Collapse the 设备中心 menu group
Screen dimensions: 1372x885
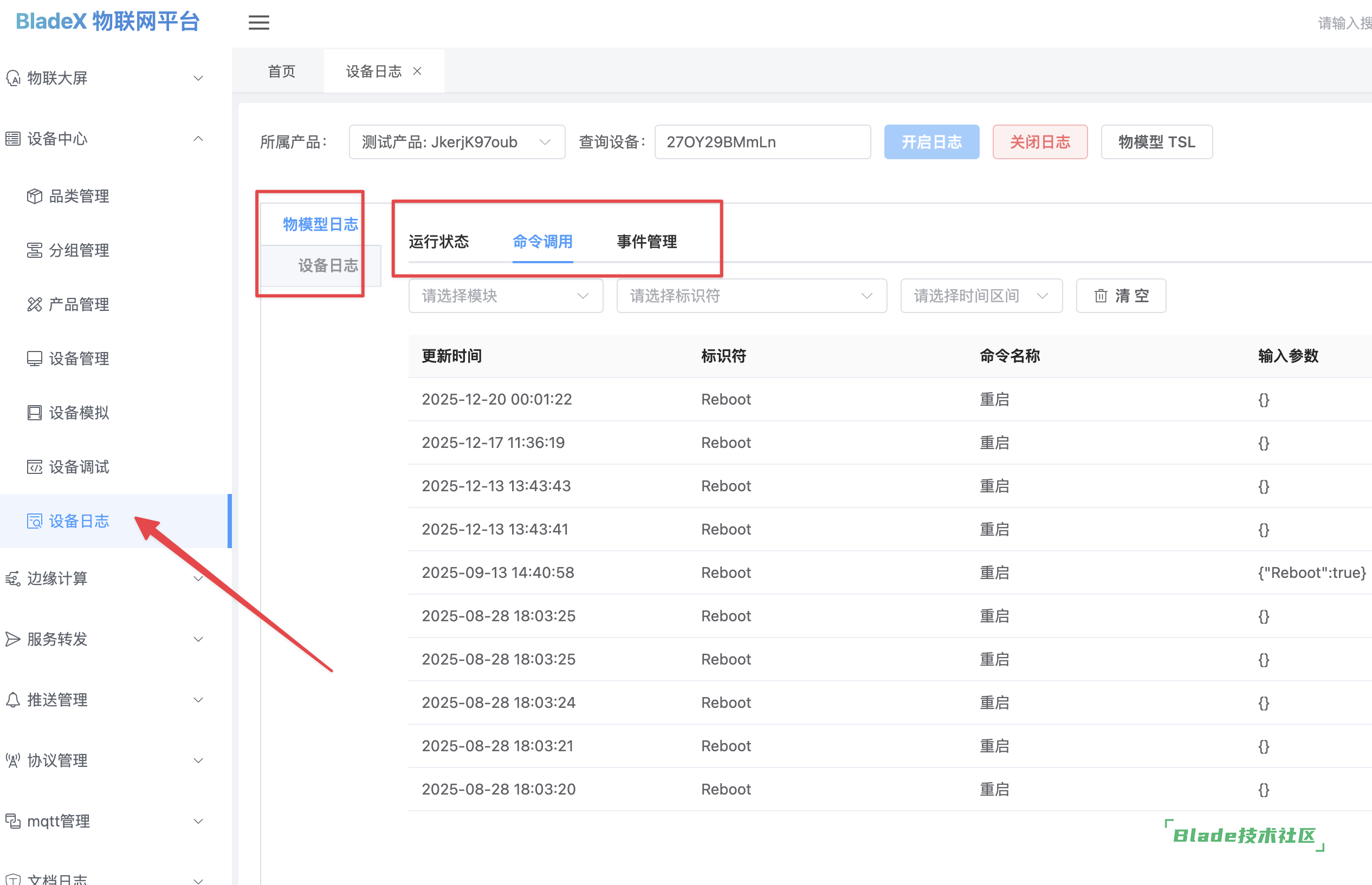point(198,139)
